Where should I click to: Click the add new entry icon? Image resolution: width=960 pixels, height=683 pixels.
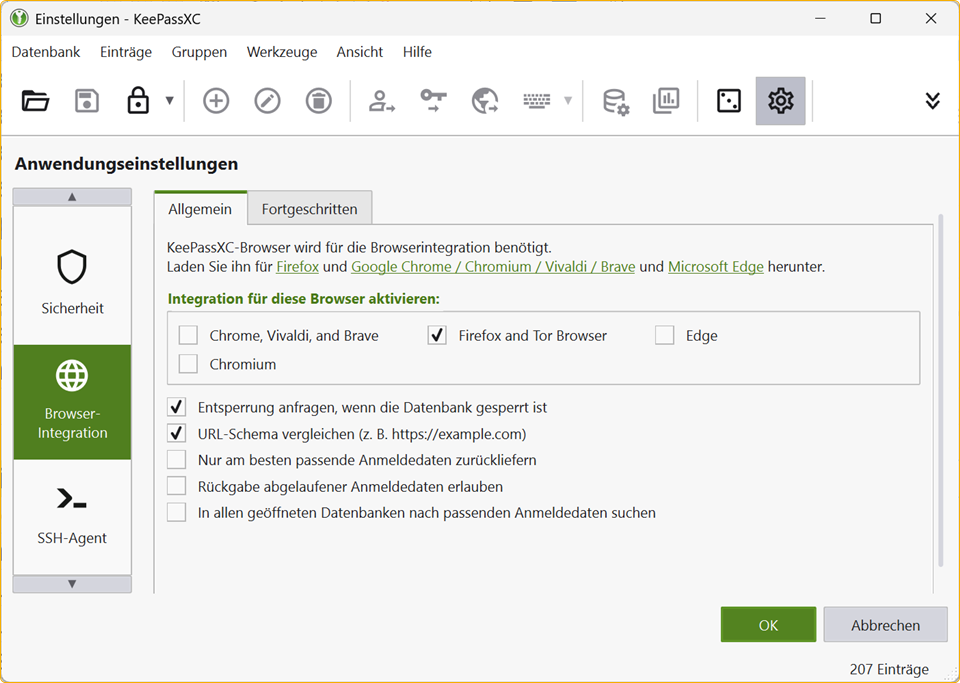tap(216, 100)
